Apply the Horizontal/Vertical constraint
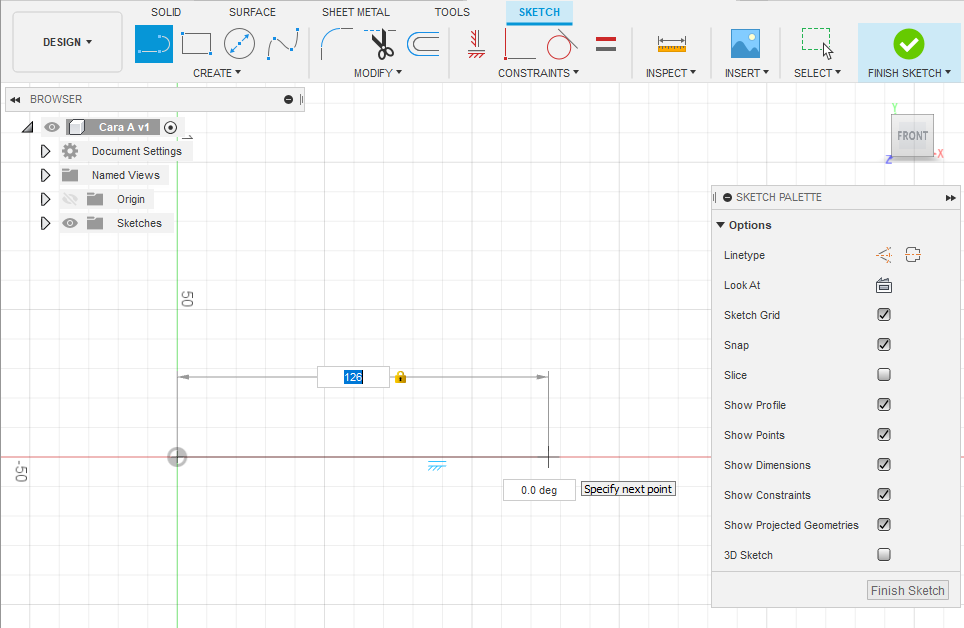Image resolution: width=964 pixels, height=628 pixels. 476,44
